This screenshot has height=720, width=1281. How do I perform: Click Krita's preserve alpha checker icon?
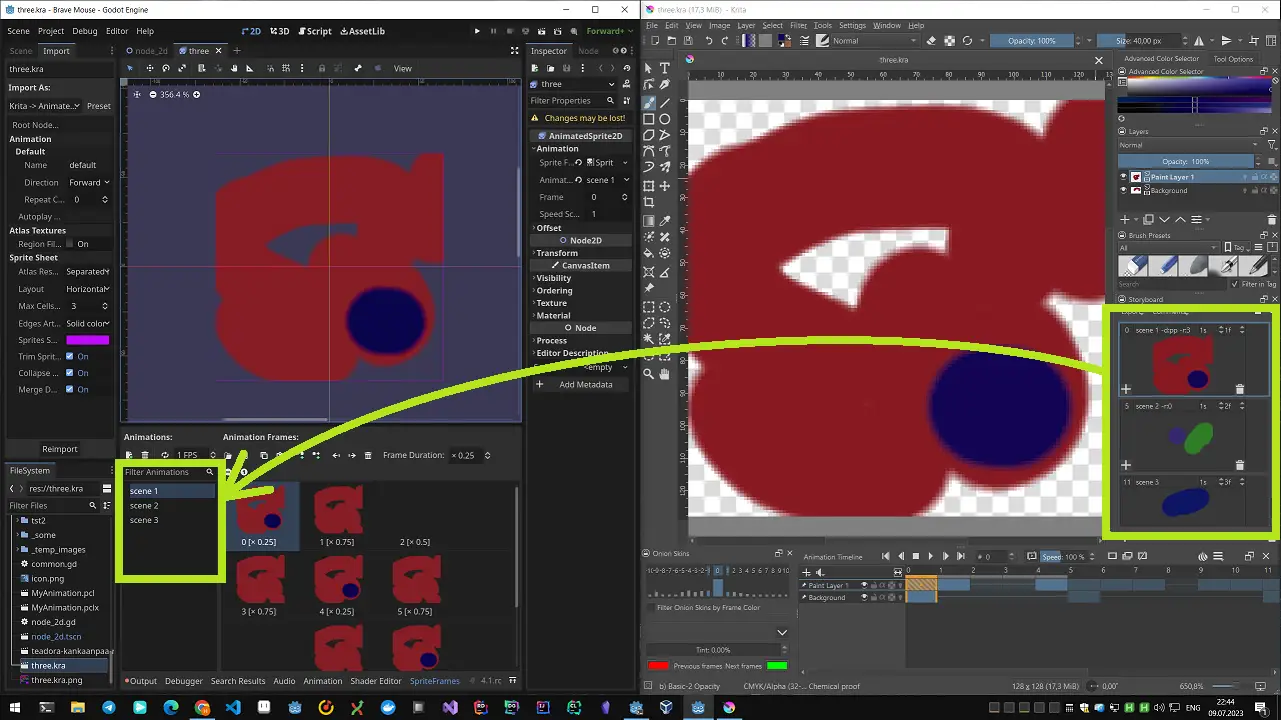click(x=950, y=41)
